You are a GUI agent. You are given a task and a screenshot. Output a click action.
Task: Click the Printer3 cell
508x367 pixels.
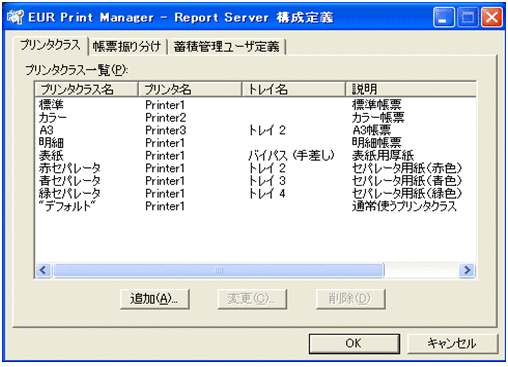pos(165,130)
